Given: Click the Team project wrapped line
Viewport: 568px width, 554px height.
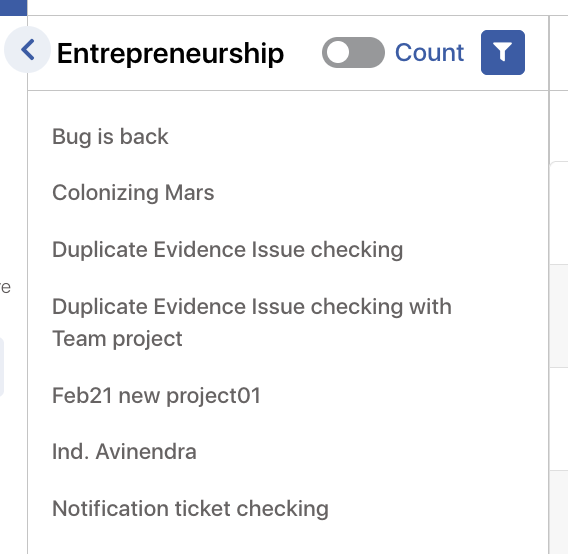Looking at the screenshot, I should (117, 339).
